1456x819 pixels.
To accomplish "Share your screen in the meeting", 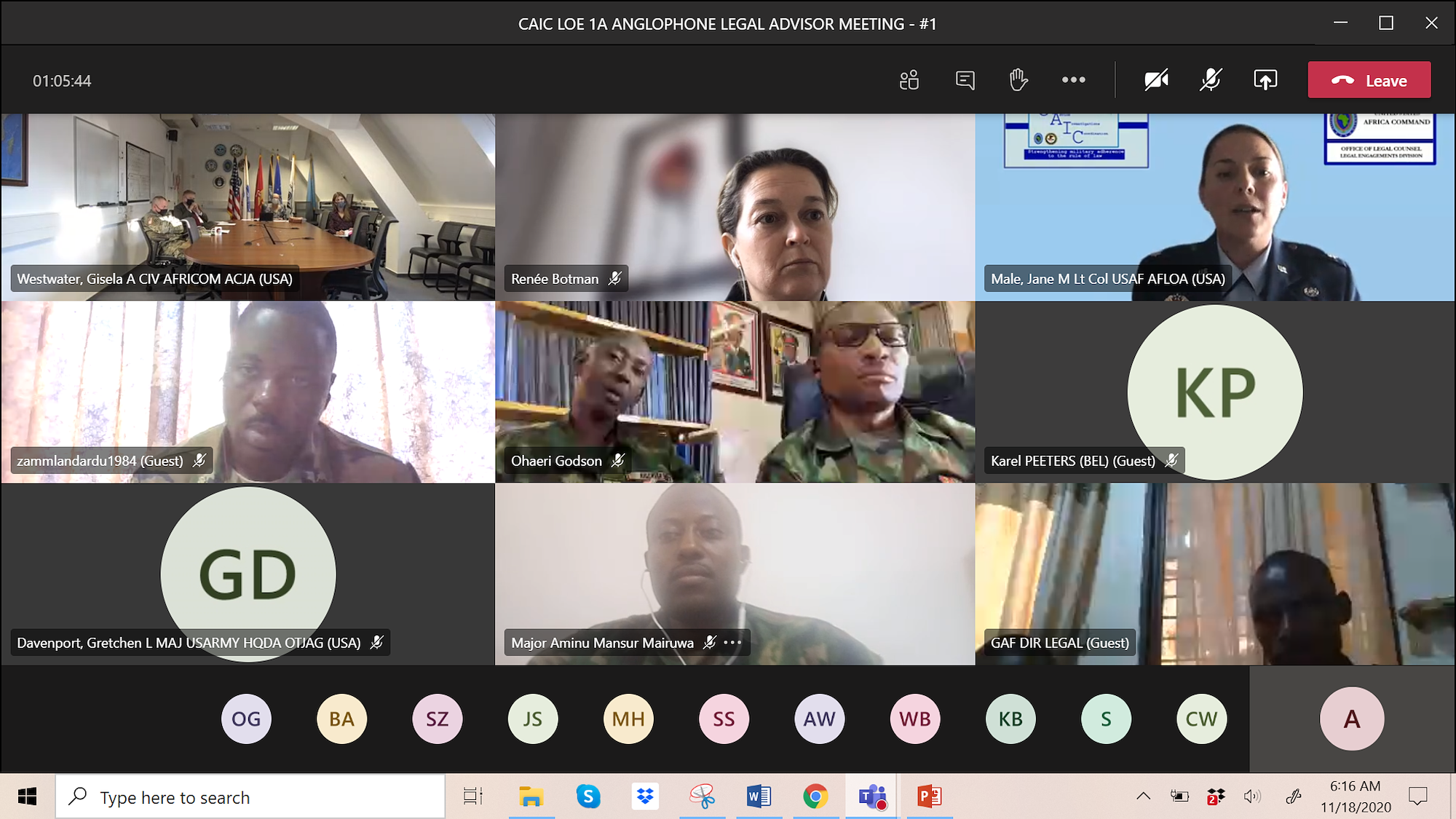I will pyautogui.click(x=1265, y=79).
